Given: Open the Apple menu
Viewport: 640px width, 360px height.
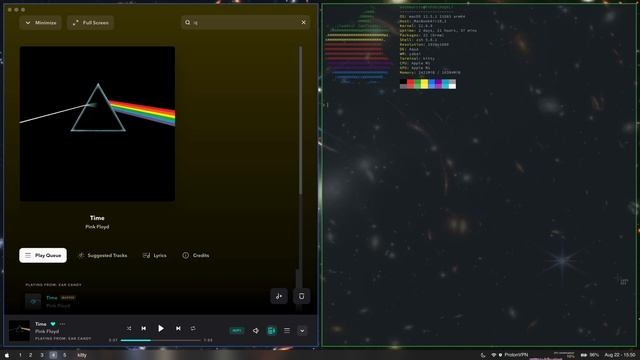Looking at the screenshot, I should 7,355.
